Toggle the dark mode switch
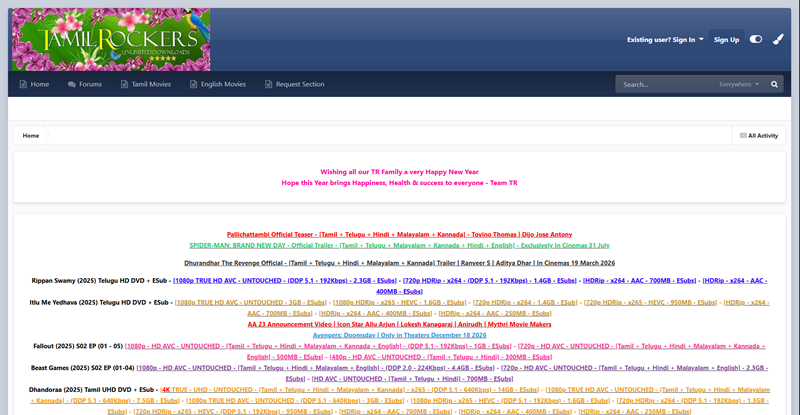 coord(756,39)
